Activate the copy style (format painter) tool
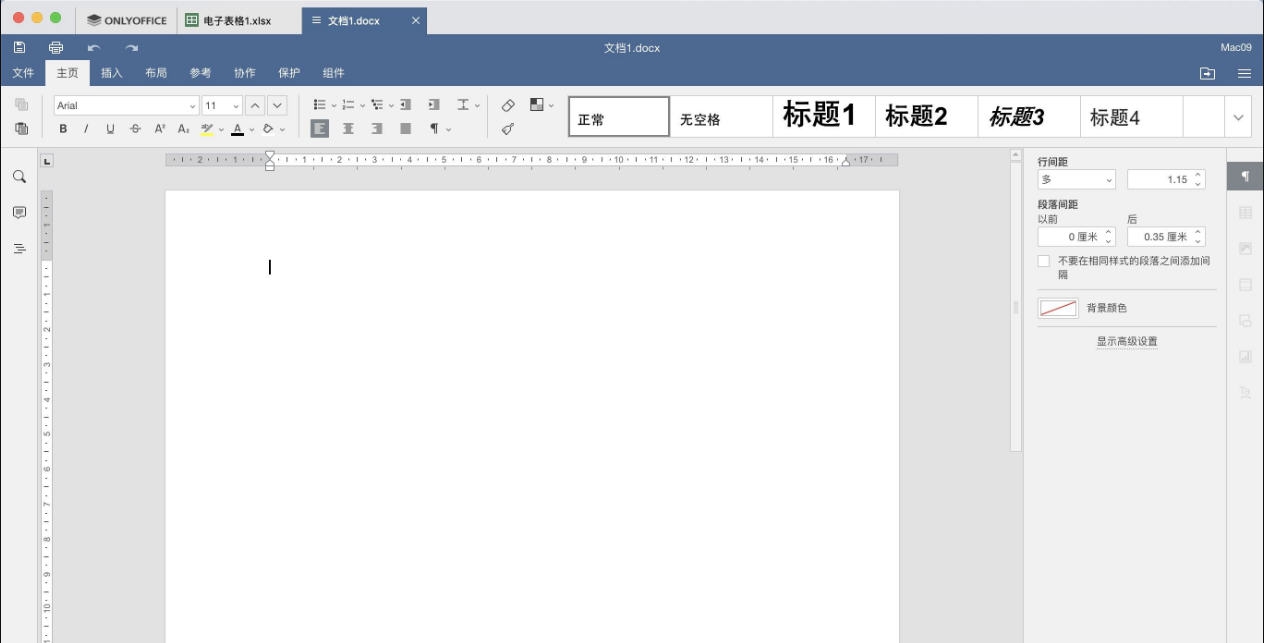This screenshot has height=643, width=1264. coord(508,128)
